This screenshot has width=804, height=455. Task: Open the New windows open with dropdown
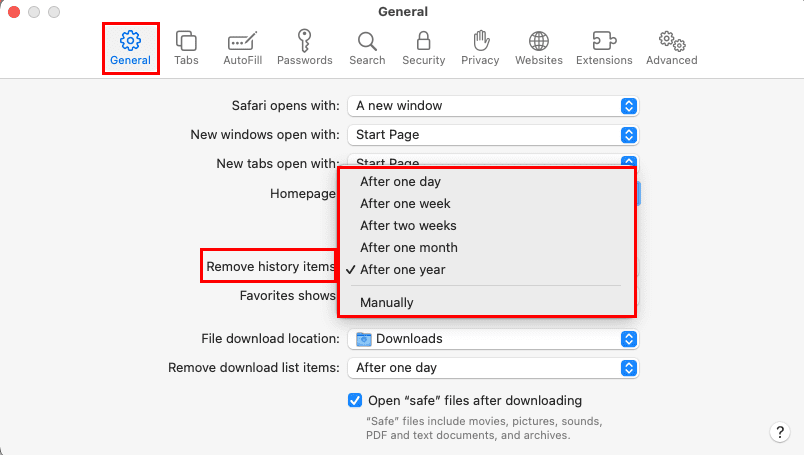[493, 134]
